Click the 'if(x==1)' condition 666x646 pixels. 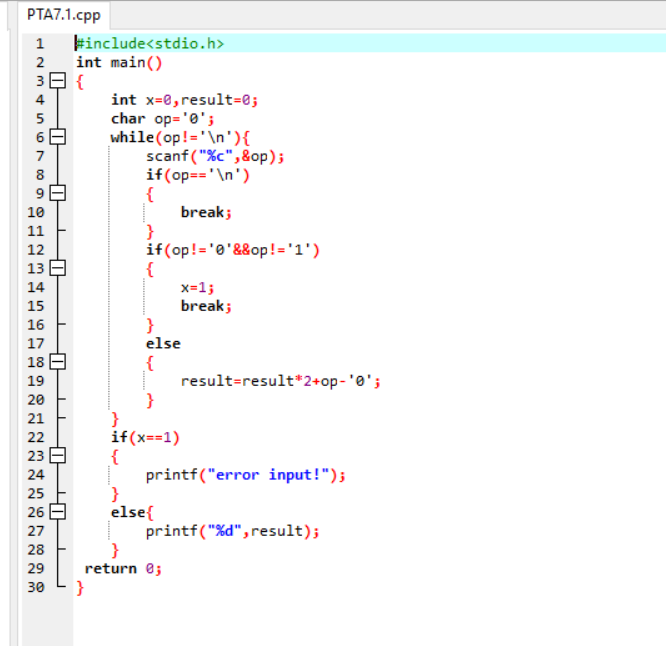[145, 437]
